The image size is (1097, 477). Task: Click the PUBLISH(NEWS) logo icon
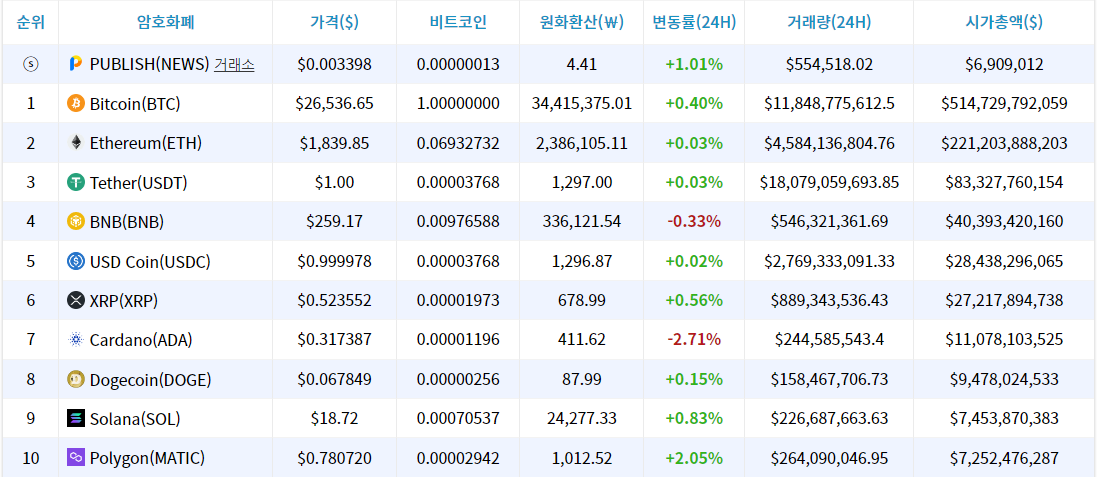pos(76,64)
